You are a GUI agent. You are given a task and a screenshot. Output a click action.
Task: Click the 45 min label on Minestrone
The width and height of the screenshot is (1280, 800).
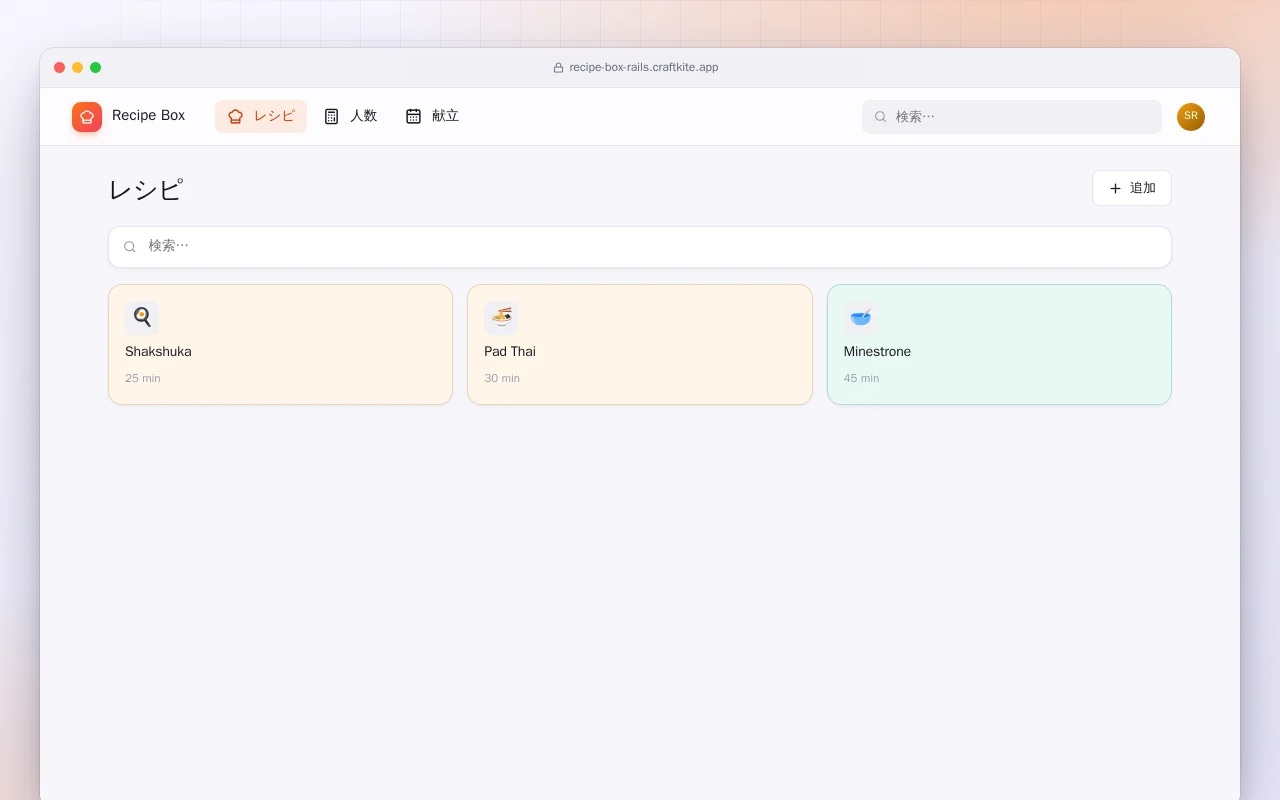(861, 379)
